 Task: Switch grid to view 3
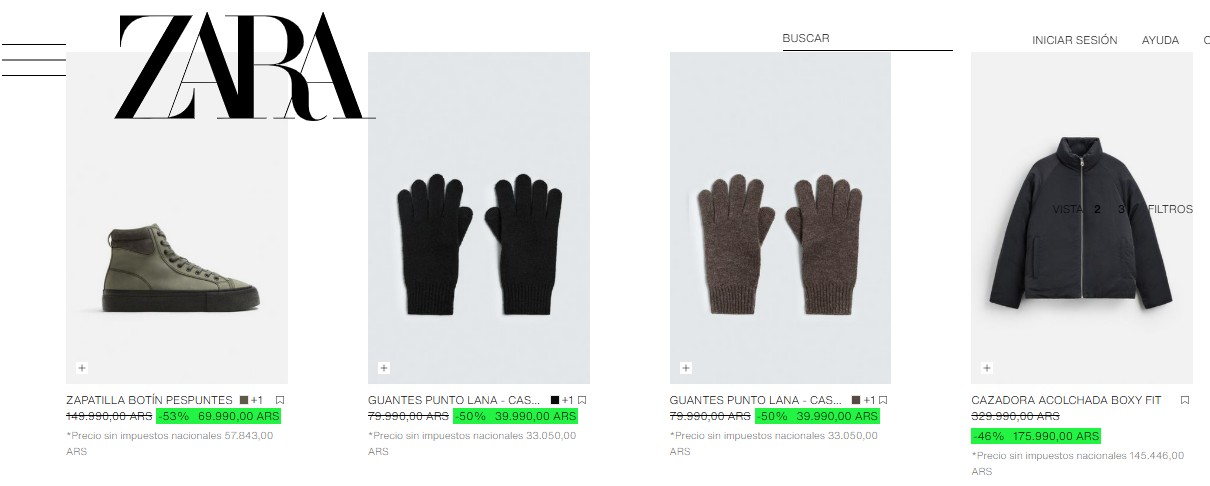[1121, 209]
